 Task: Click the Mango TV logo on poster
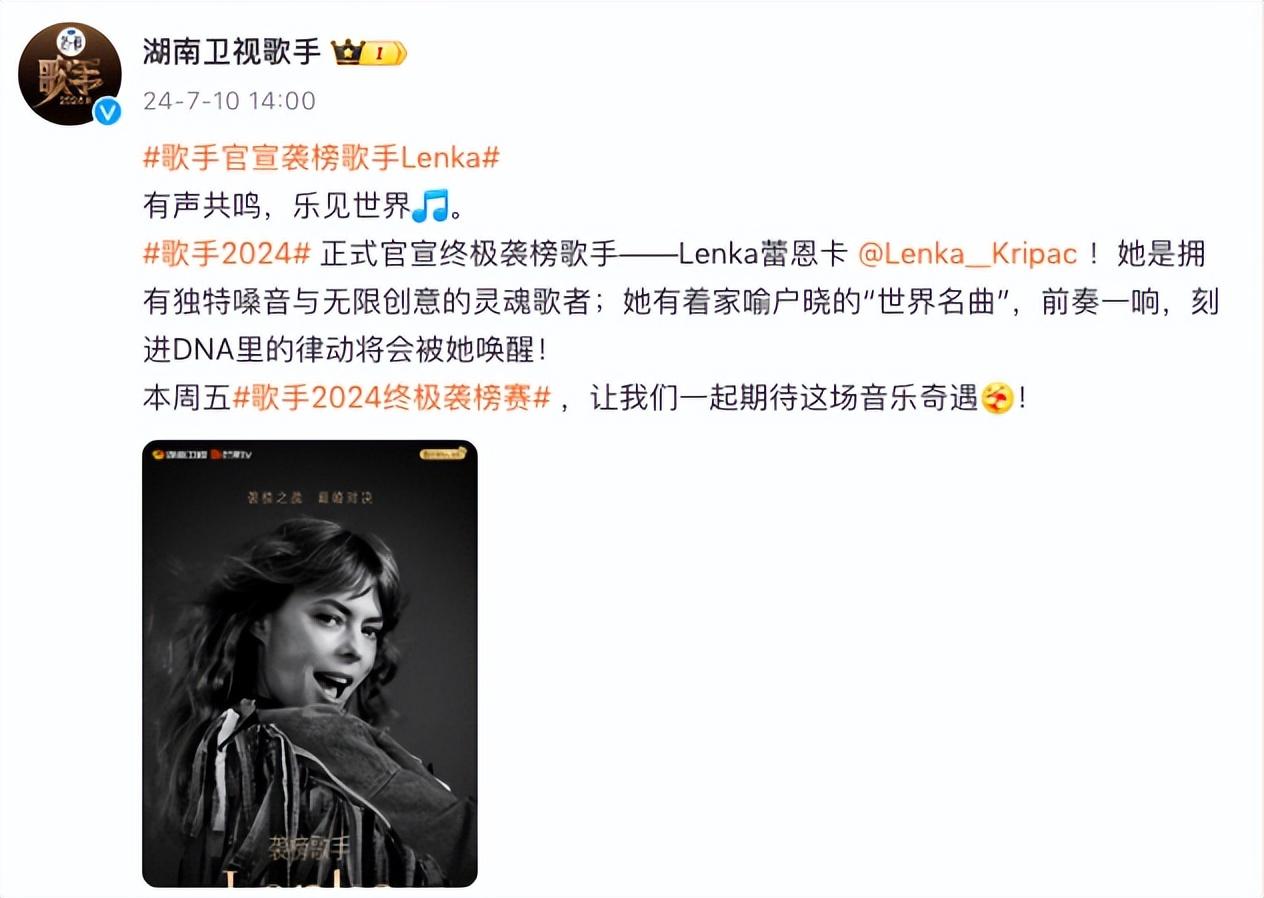point(230,454)
